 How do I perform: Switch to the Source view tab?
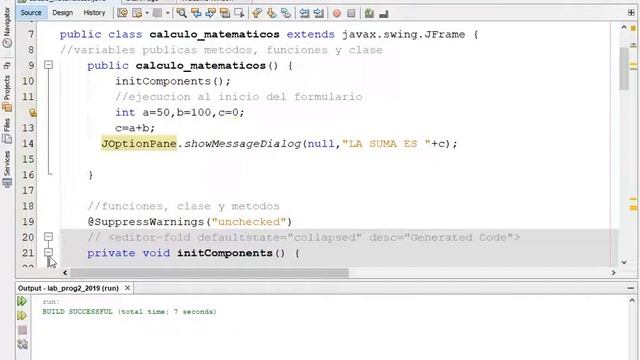point(31,13)
